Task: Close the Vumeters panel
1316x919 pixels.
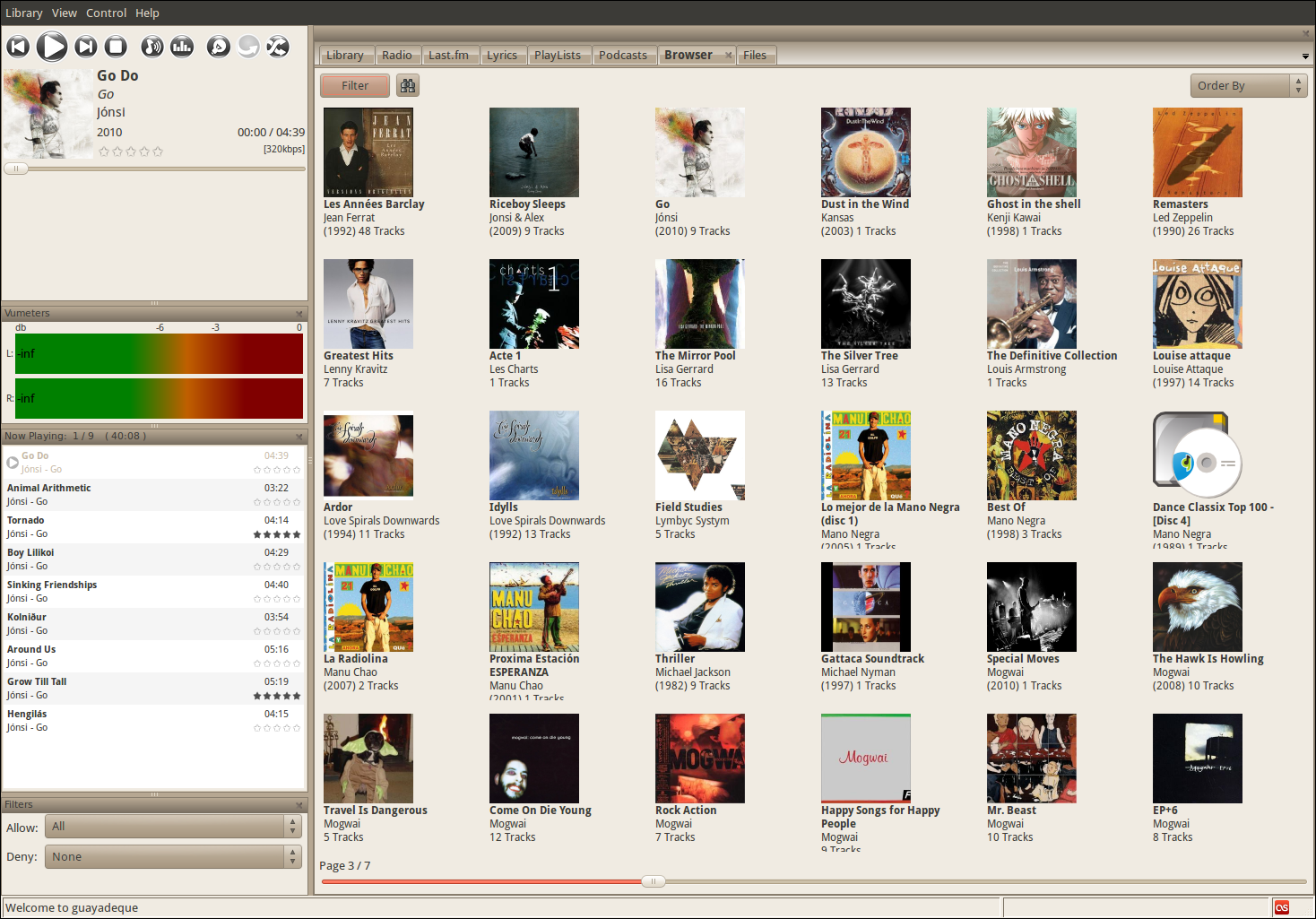Action: pyautogui.click(x=299, y=313)
